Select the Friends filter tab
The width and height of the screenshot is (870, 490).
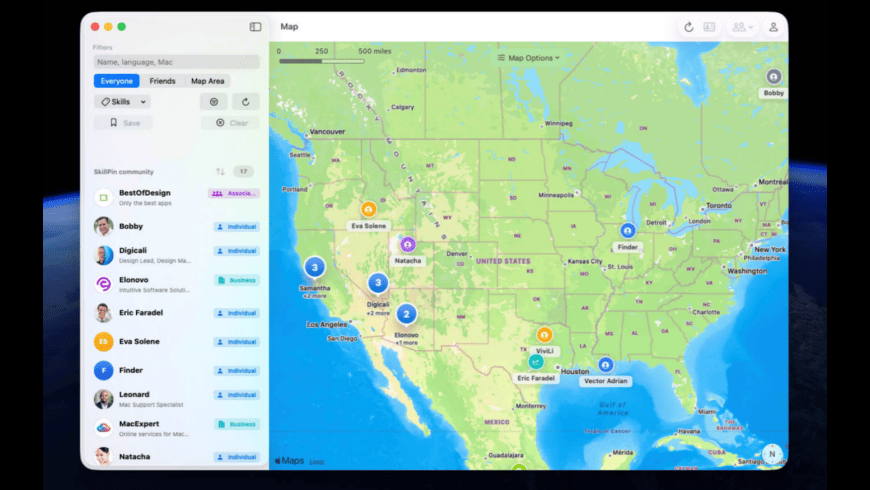pos(163,81)
